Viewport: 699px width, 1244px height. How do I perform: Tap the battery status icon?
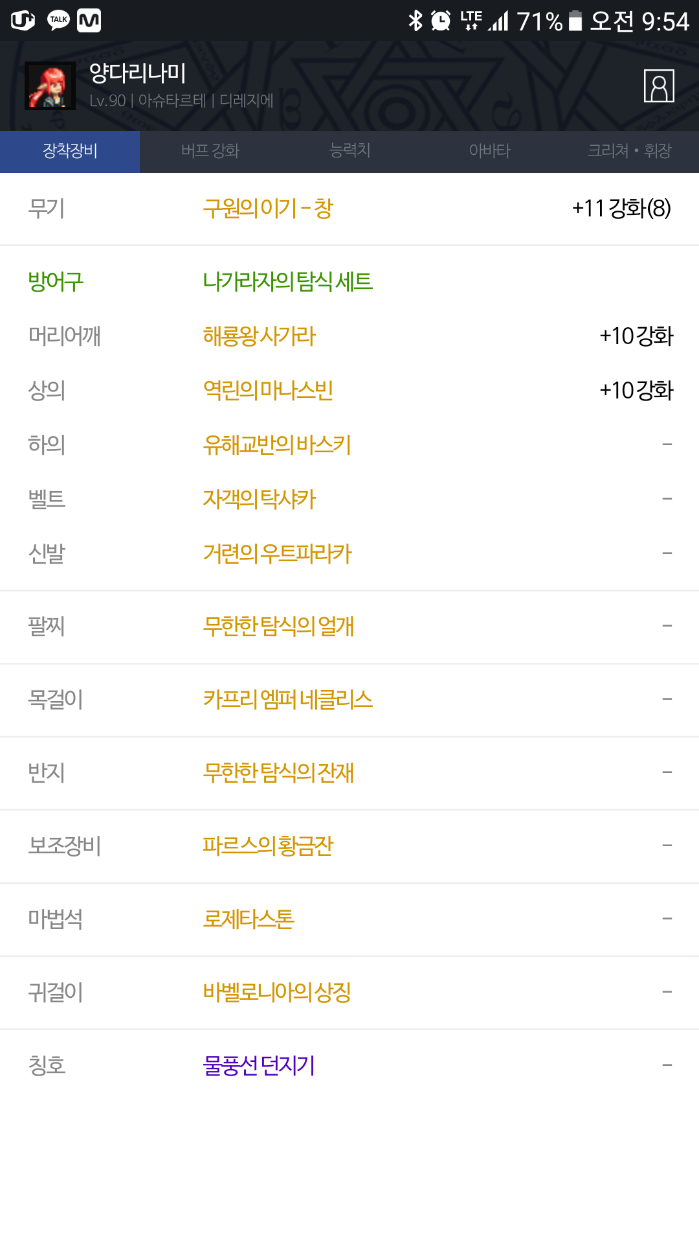pyautogui.click(x=575, y=20)
